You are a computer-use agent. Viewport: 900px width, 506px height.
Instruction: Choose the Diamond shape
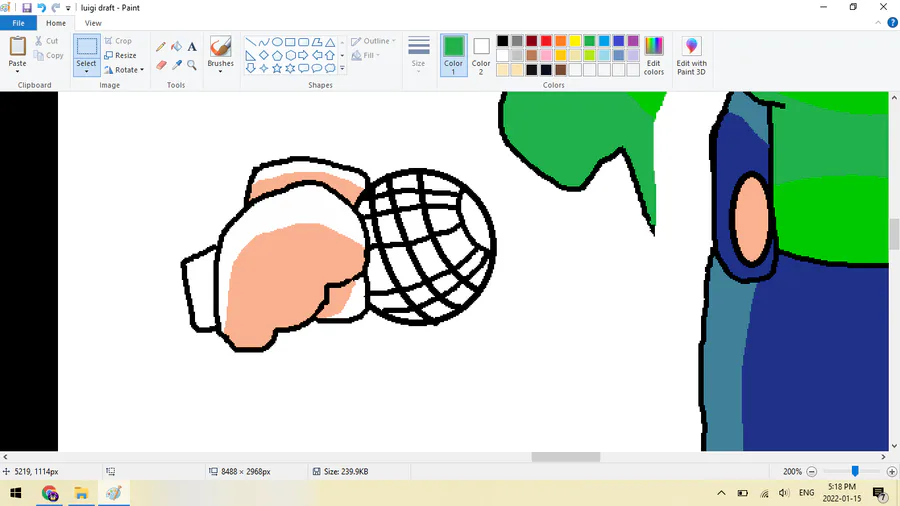click(263, 55)
